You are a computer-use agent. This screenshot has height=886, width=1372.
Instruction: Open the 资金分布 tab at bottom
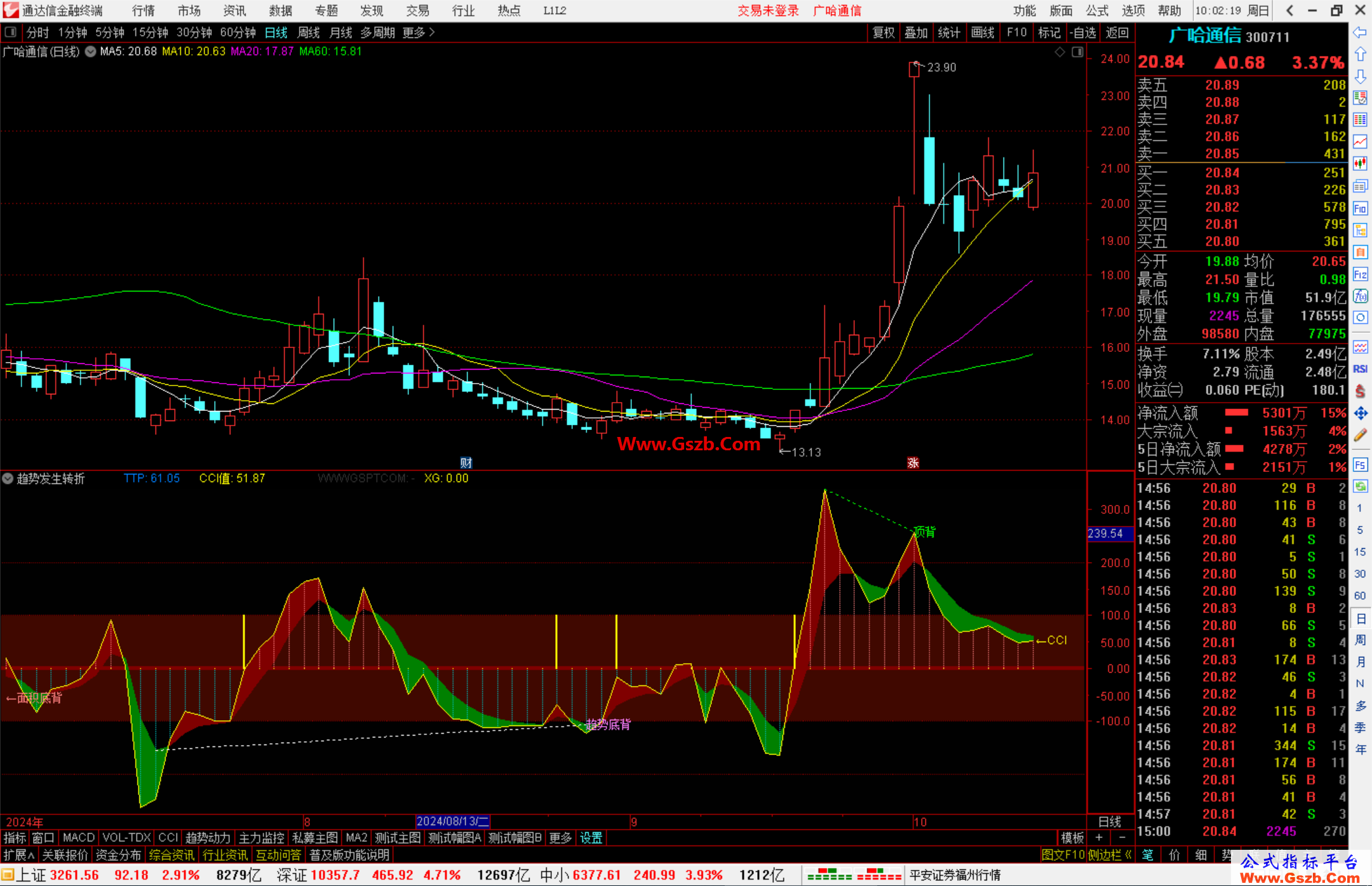(118, 855)
